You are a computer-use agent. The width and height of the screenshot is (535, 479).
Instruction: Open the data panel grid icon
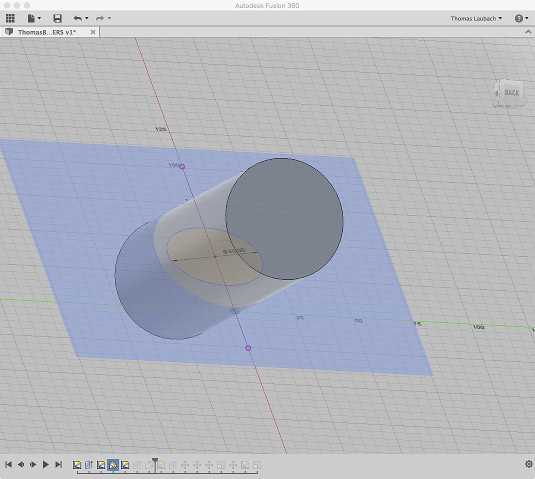10,18
